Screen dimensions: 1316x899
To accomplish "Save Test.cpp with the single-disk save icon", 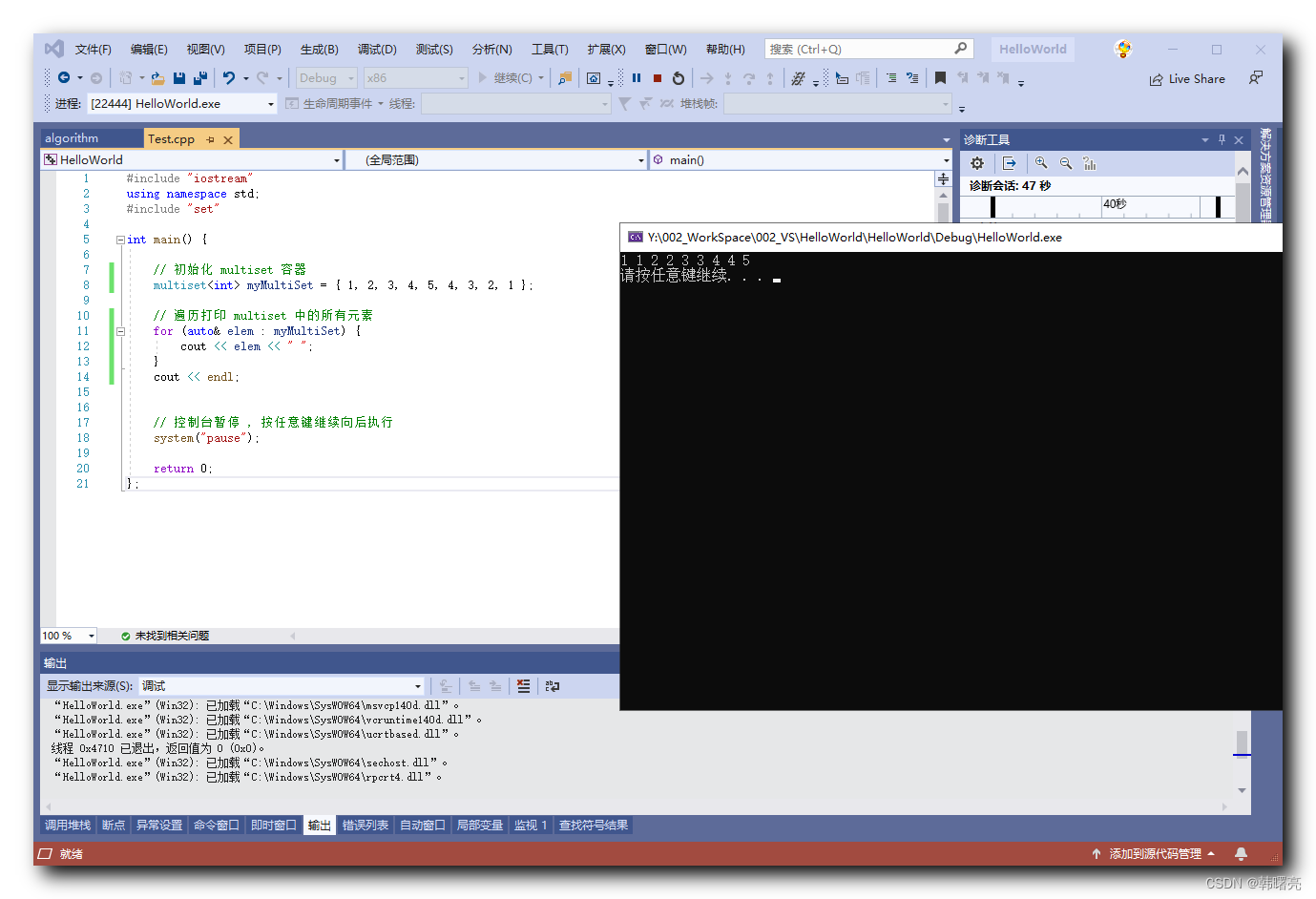I will coord(179,78).
